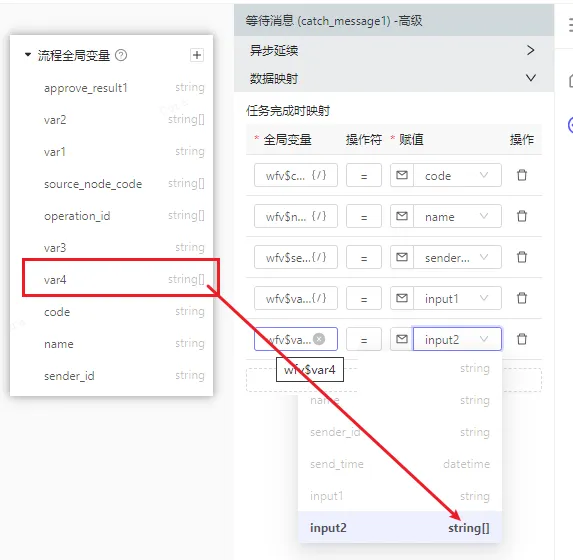Viewport: 573px width, 560px height.
Task: Open the code value dropdown
Action: click(457, 175)
